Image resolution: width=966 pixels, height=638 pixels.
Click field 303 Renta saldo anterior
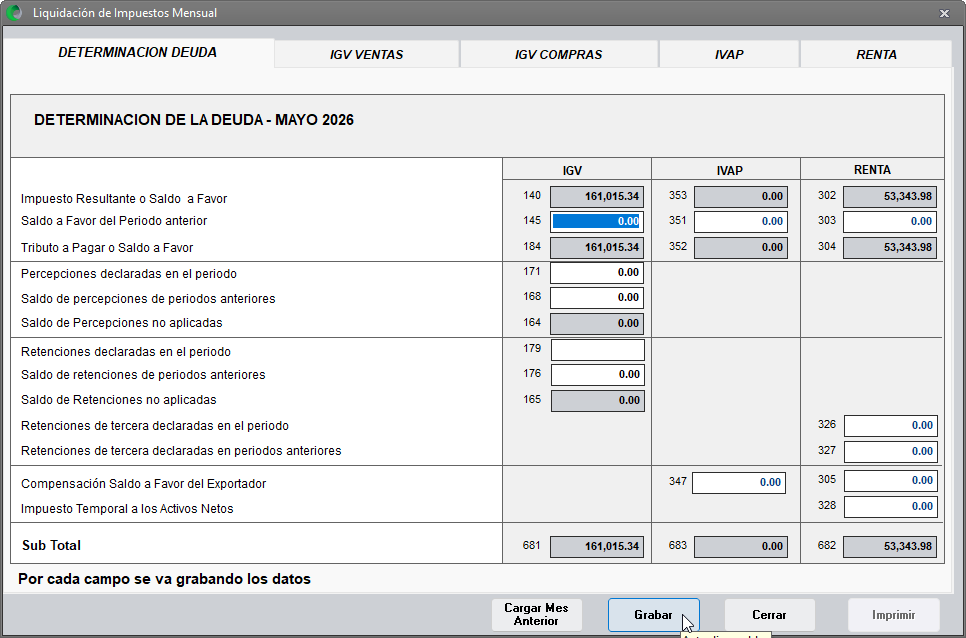pos(890,221)
